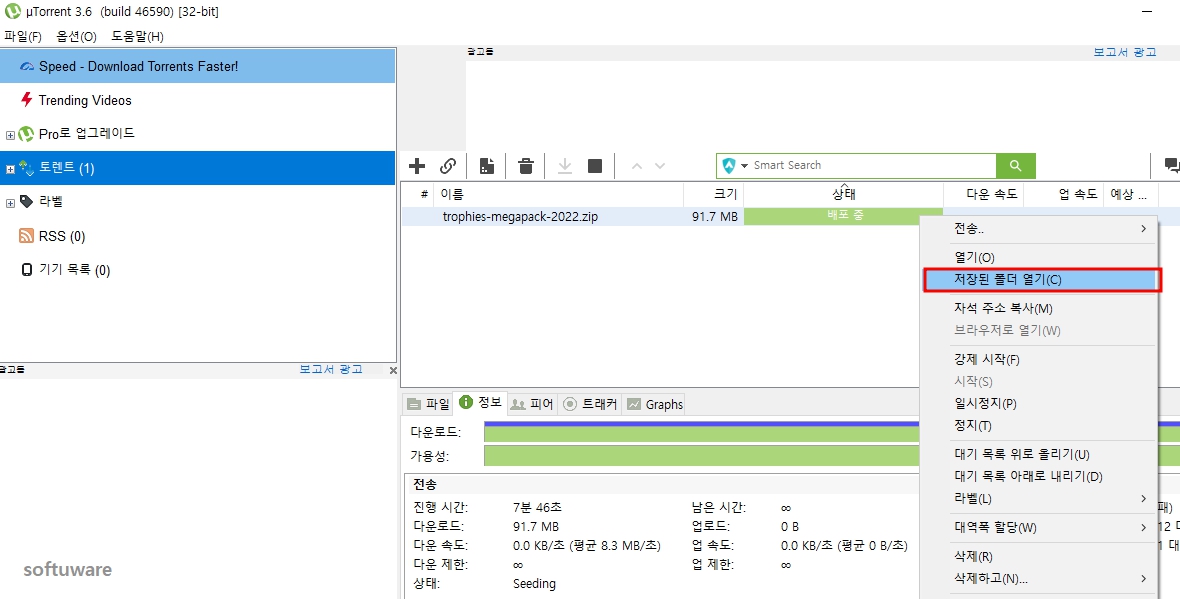The height and width of the screenshot is (599, 1180).
Task: Sort by the 다운 속도 column header
Action: (984, 194)
